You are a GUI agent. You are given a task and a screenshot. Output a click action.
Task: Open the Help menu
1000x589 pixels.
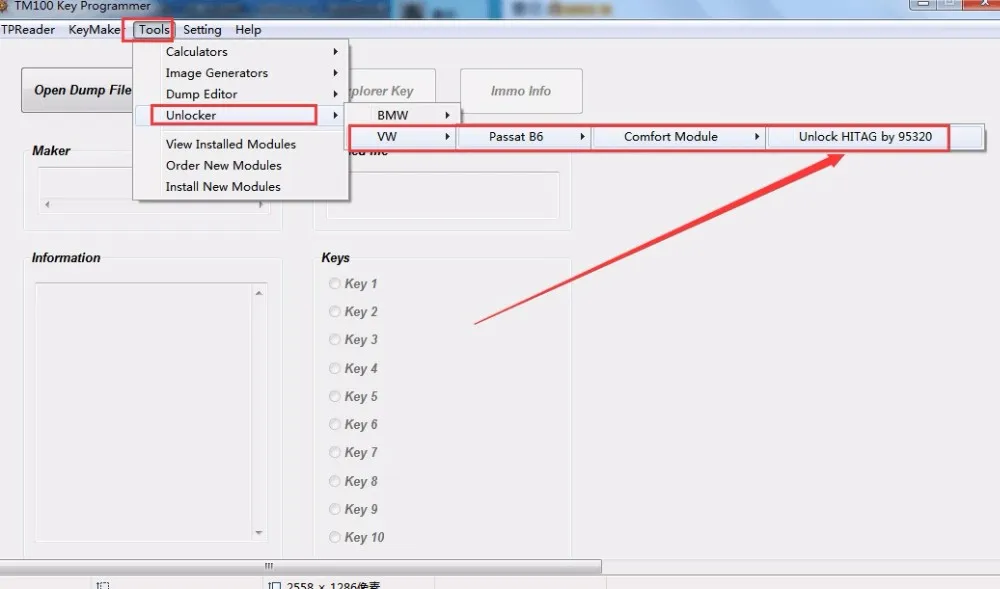tap(248, 30)
